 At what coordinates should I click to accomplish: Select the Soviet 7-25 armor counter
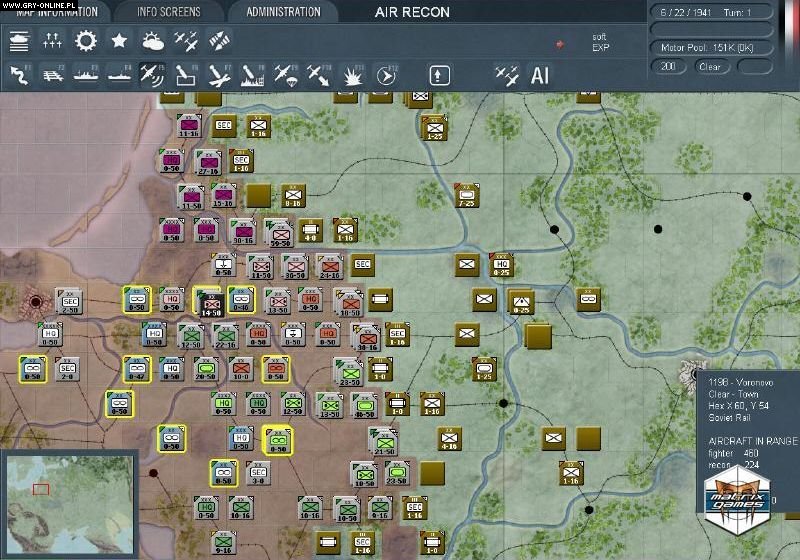point(466,195)
